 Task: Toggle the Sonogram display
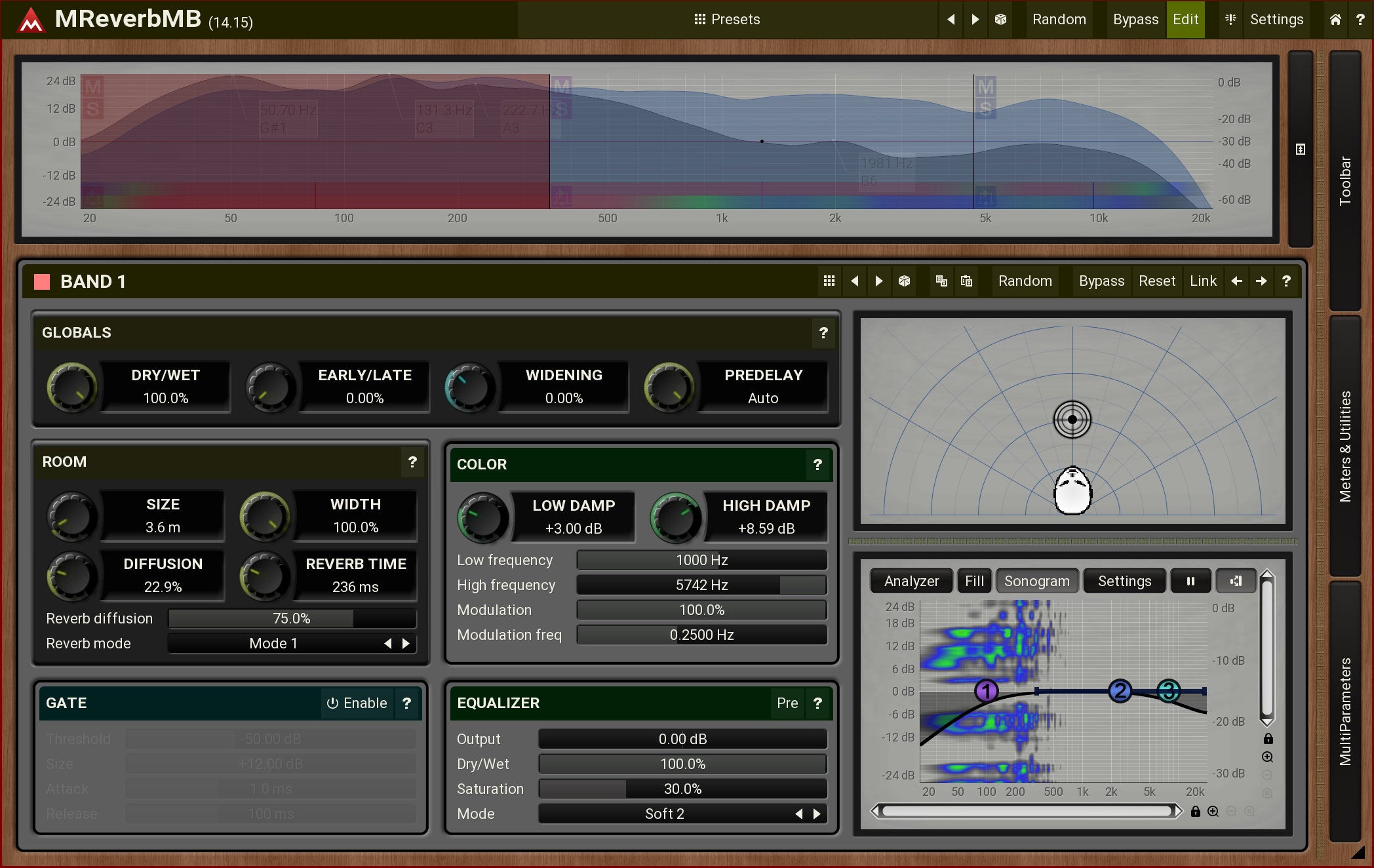point(1036,581)
